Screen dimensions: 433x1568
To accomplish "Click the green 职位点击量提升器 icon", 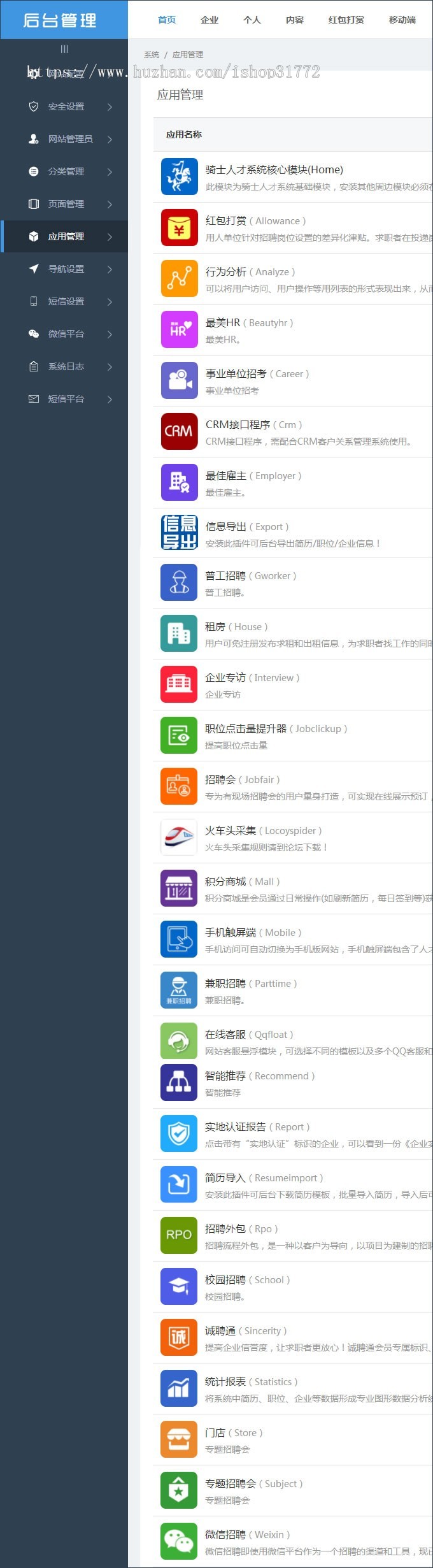I will 179,735.
